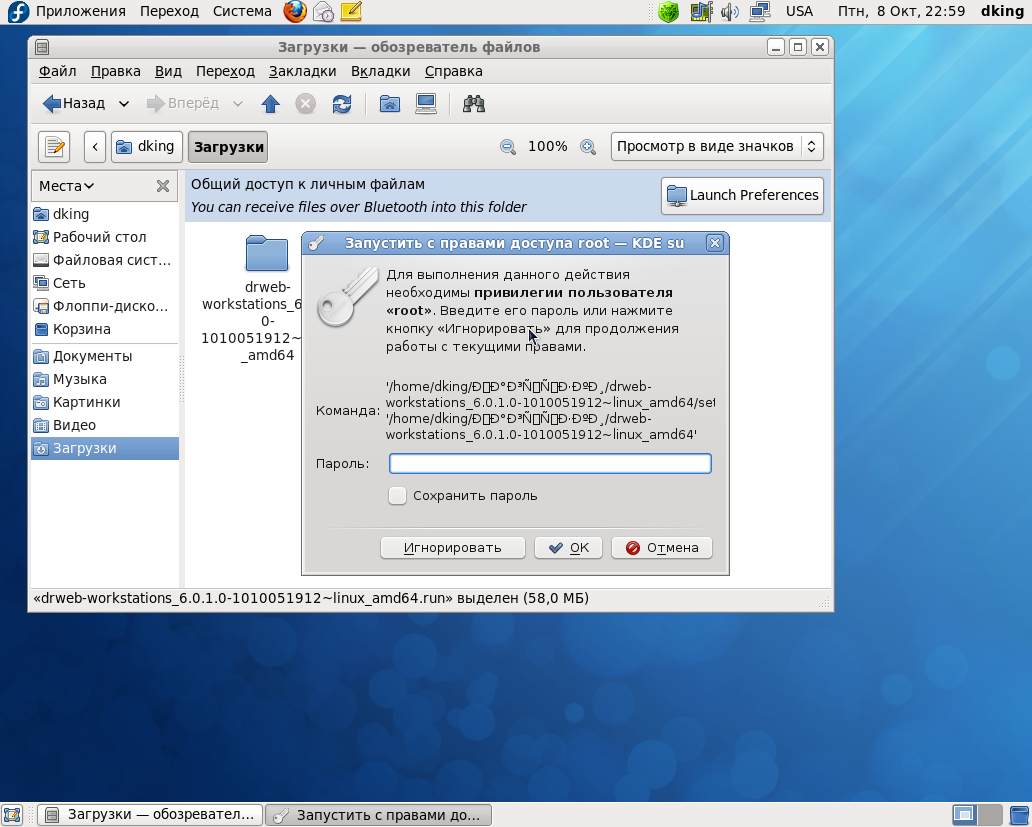This screenshot has height=827, width=1032.
Task: Open Документы in the sidebar
Action: pos(105,357)
